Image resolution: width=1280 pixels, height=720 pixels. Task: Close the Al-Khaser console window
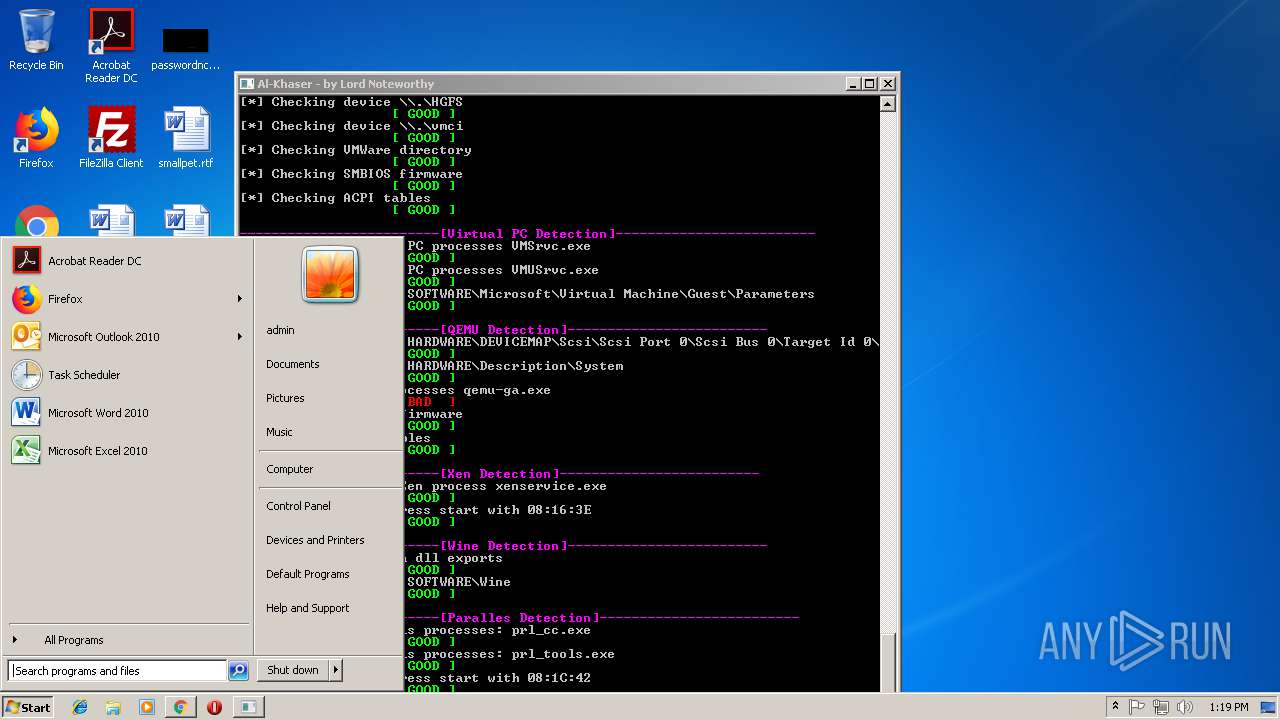(887, 84)
